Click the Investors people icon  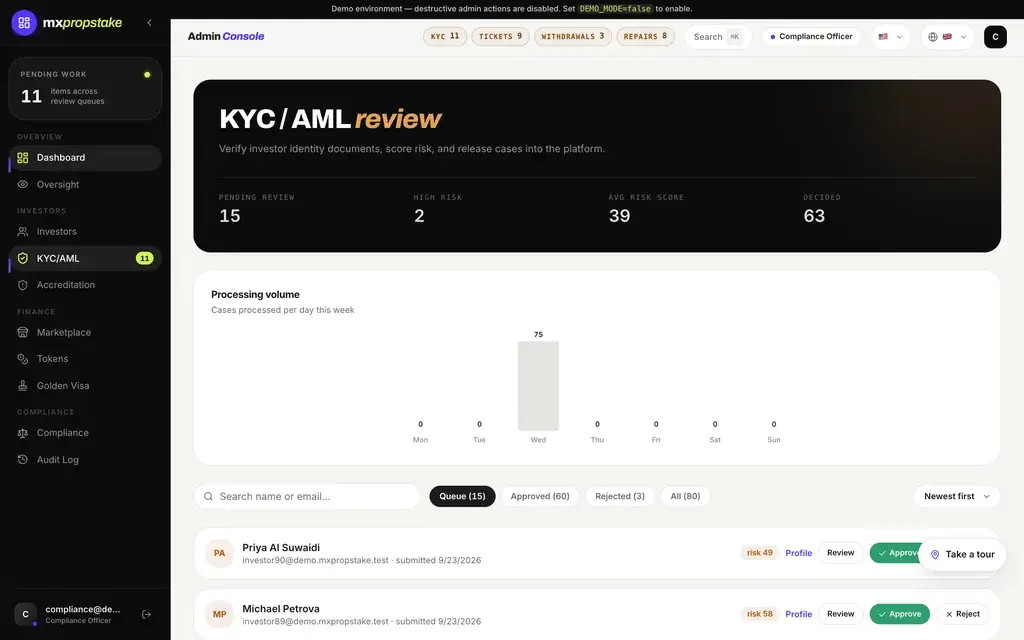coord(23,231)
